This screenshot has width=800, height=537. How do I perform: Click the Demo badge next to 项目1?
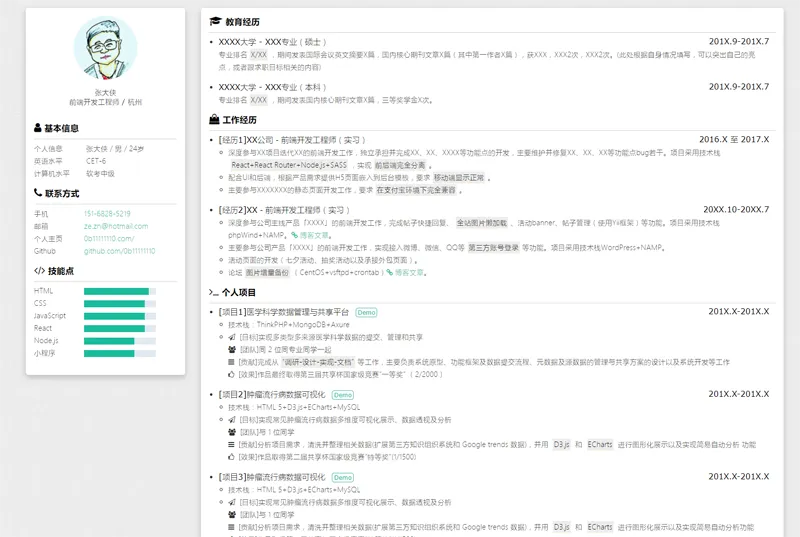click(366, 312)
